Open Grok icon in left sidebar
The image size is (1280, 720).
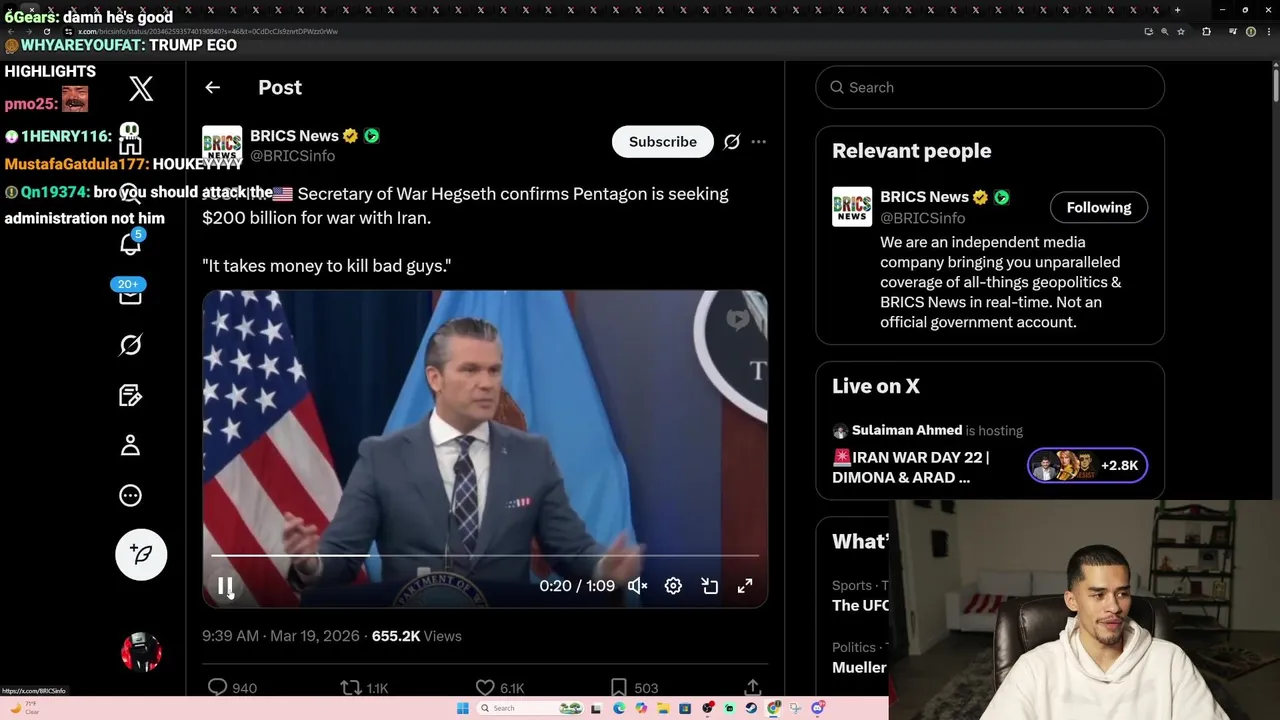[x=130, y=345]
